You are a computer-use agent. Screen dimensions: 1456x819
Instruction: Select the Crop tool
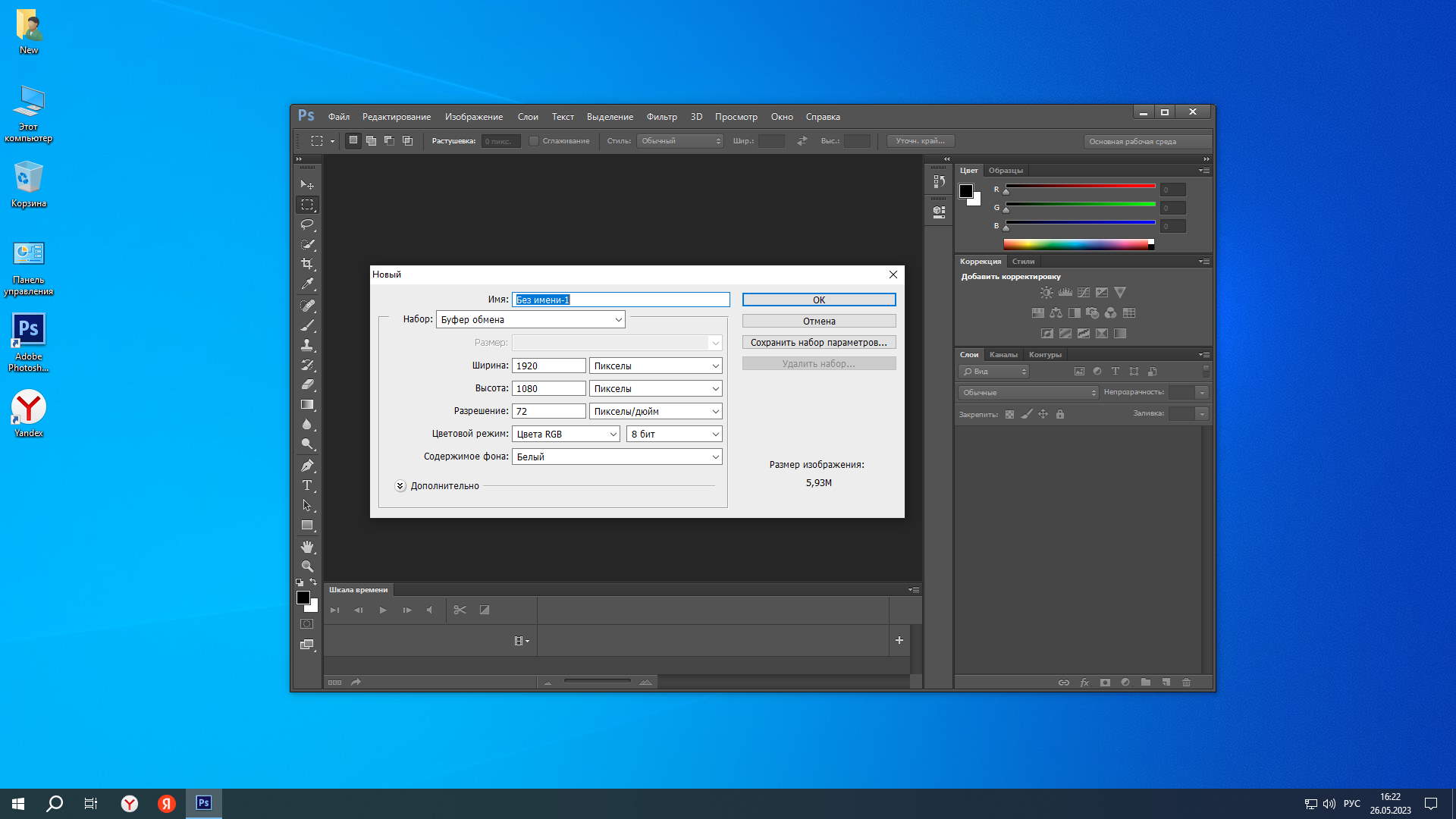(307, 264)
